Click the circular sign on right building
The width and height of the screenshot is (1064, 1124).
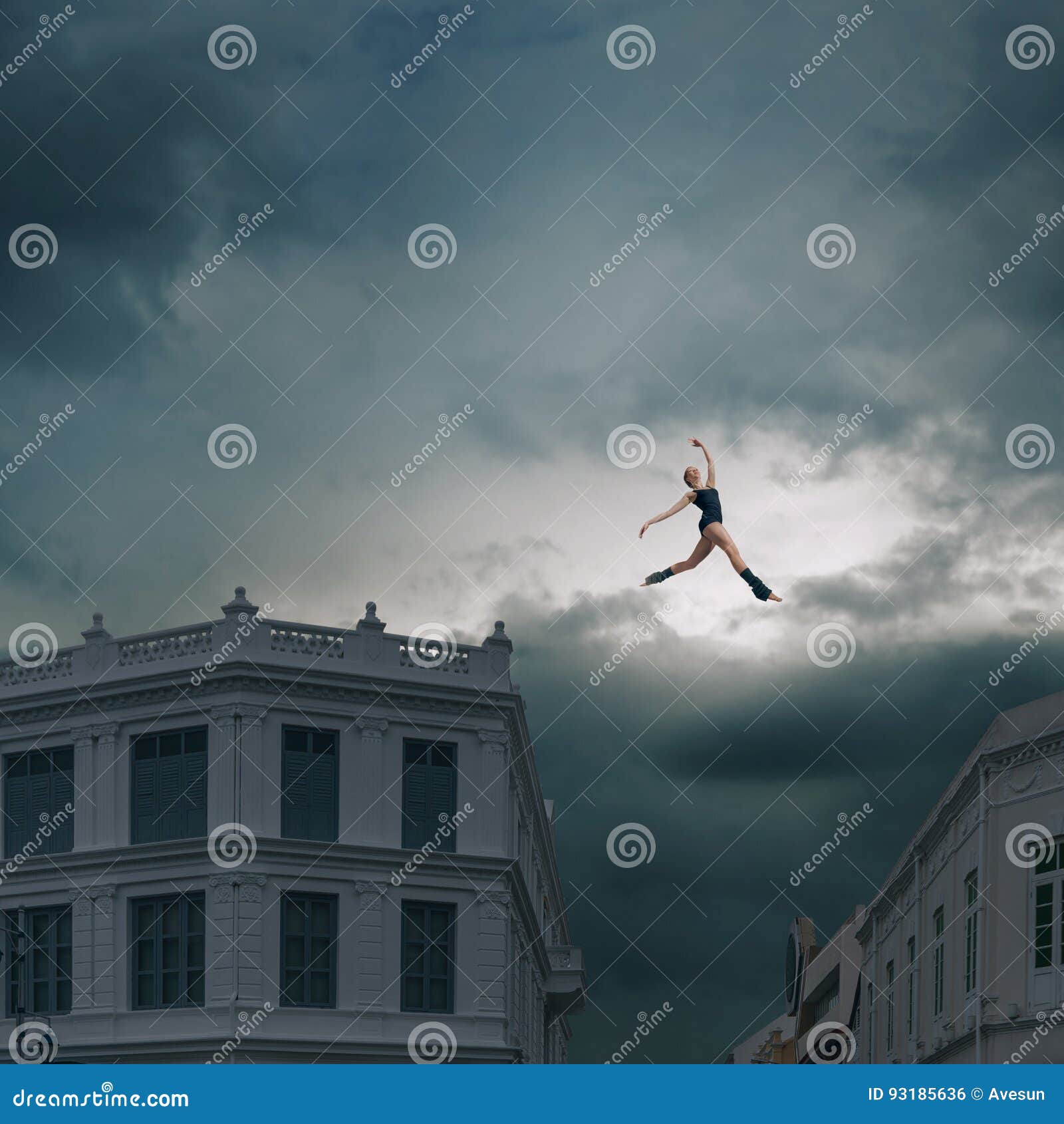(x=796, y=964)
